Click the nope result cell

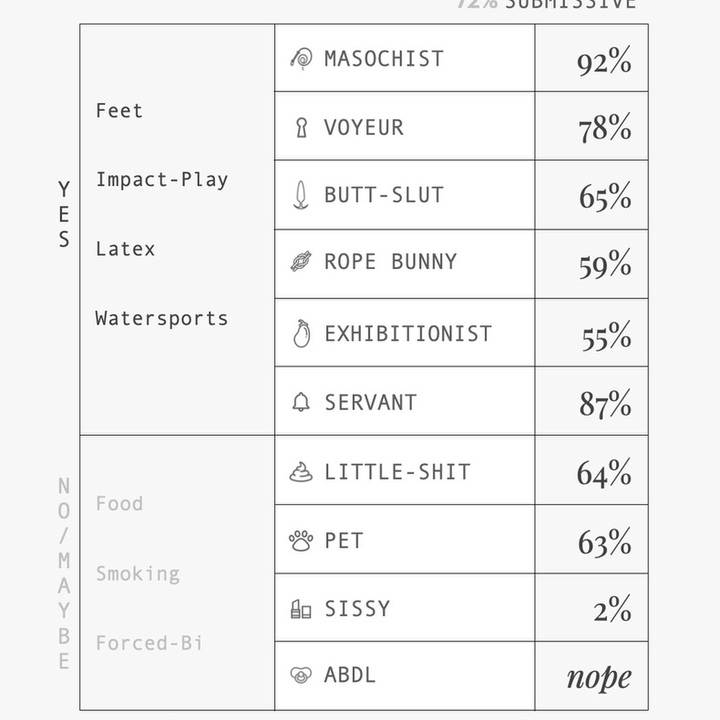pos(598,677)
